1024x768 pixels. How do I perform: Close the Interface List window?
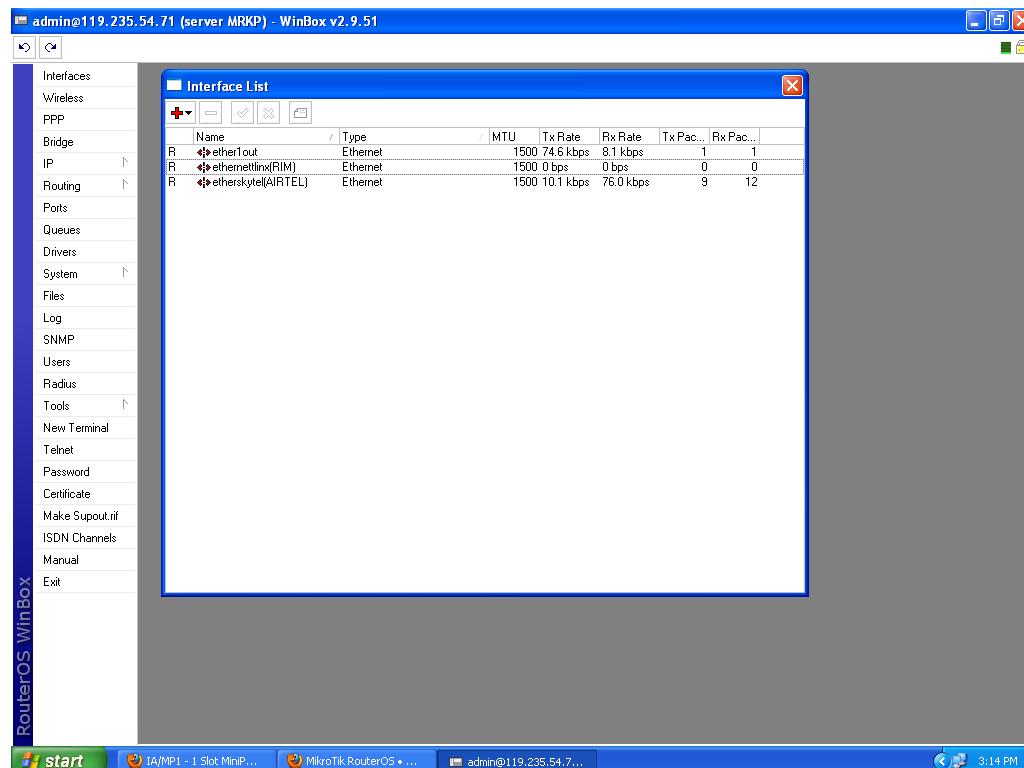(792, 86)
